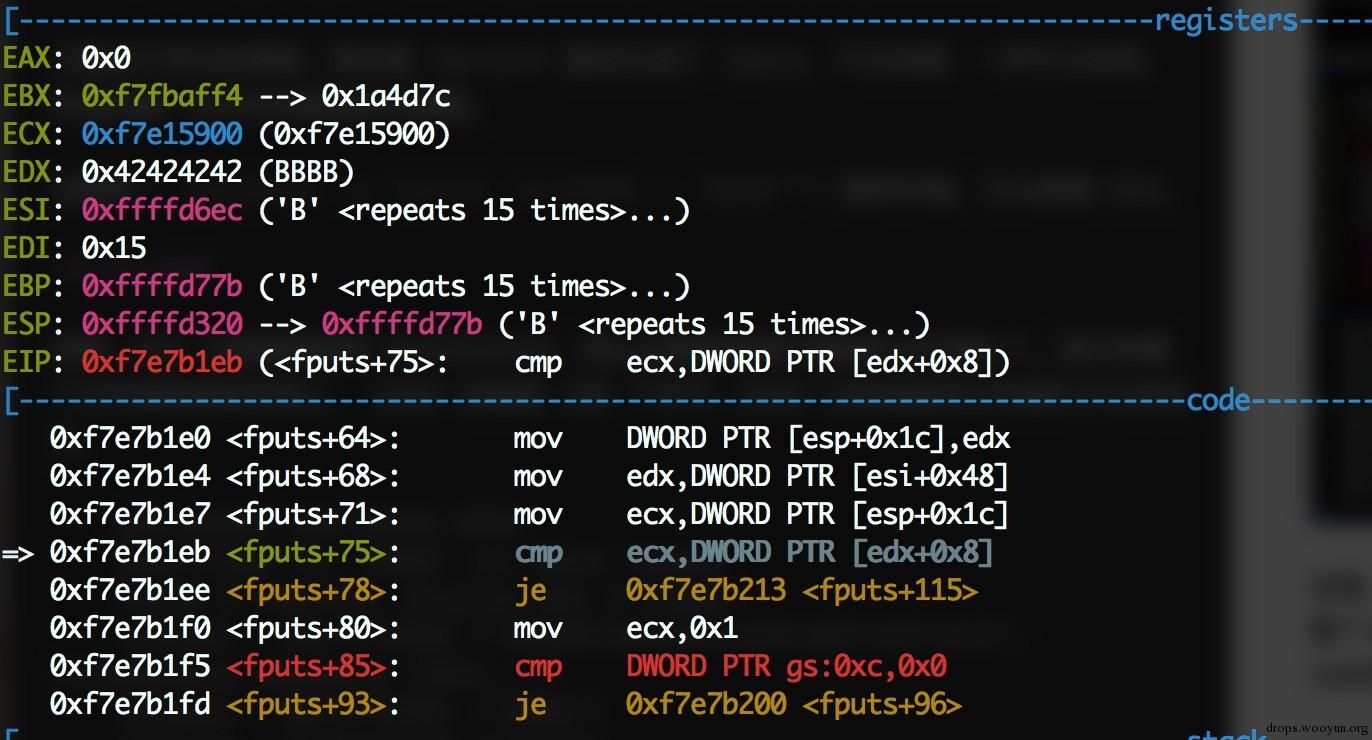The width and height of the screenshot is (1372, 740).
Task: Click the EBX address 0xf7fbaff4
Action: click(162, 96)
